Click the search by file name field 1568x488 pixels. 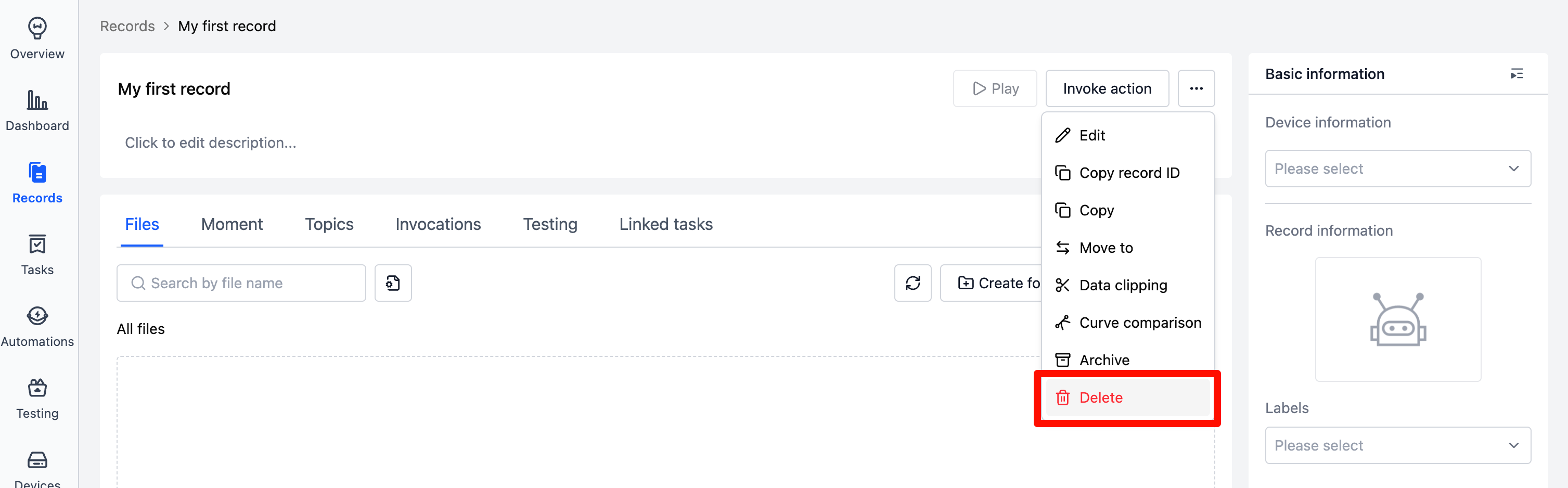pos(240,283)
